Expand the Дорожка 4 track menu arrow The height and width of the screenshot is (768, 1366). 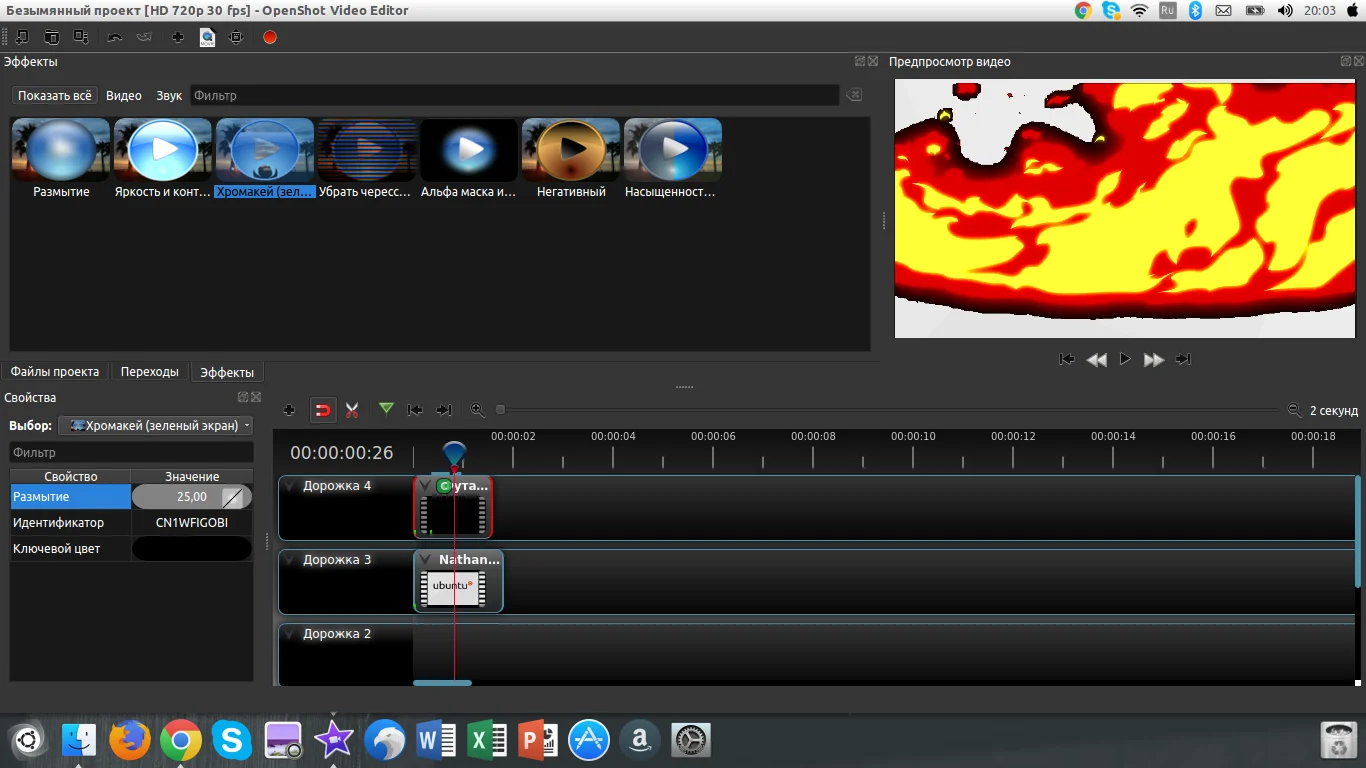[290, 486]
